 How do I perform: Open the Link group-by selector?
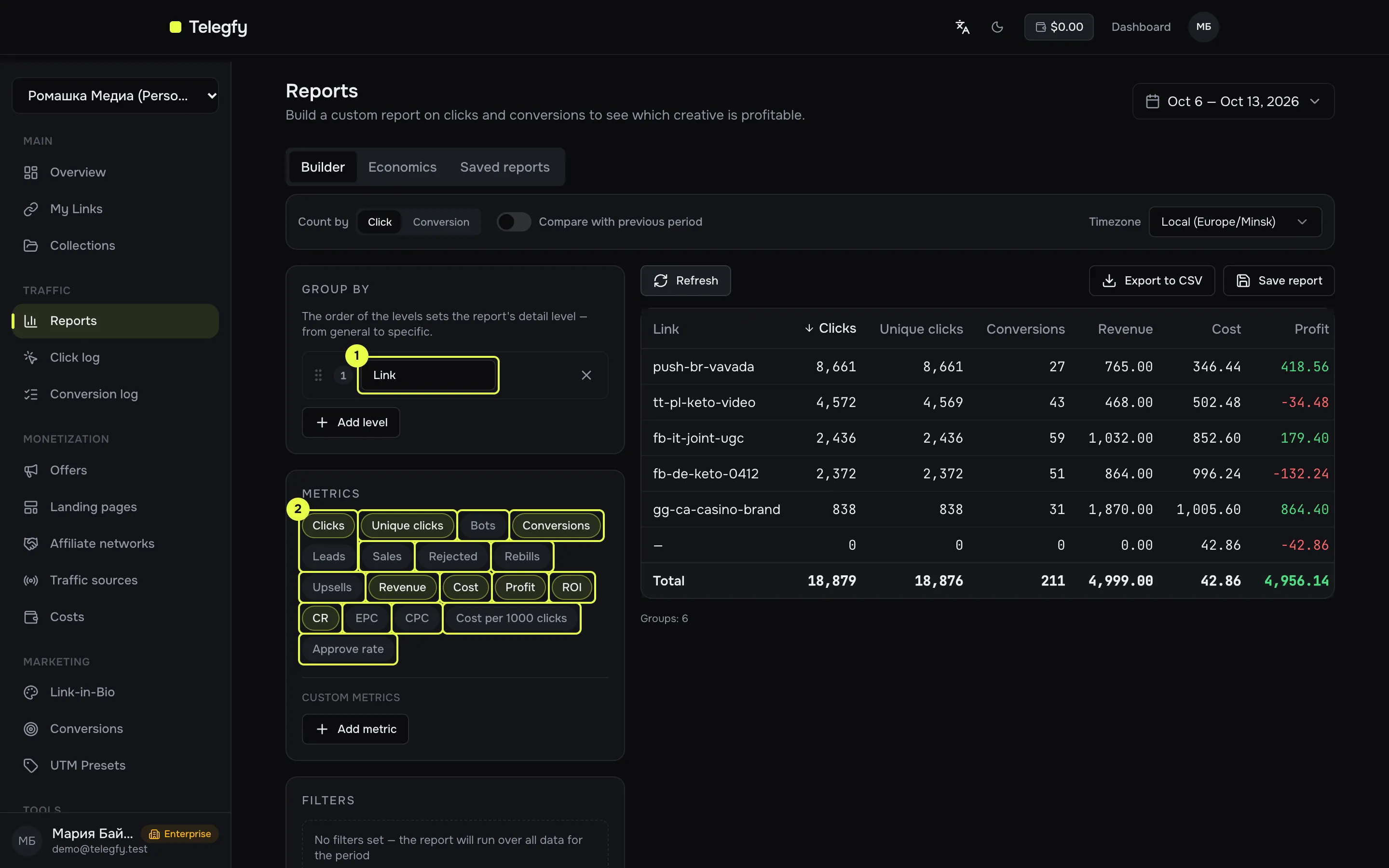click(428, 376)
